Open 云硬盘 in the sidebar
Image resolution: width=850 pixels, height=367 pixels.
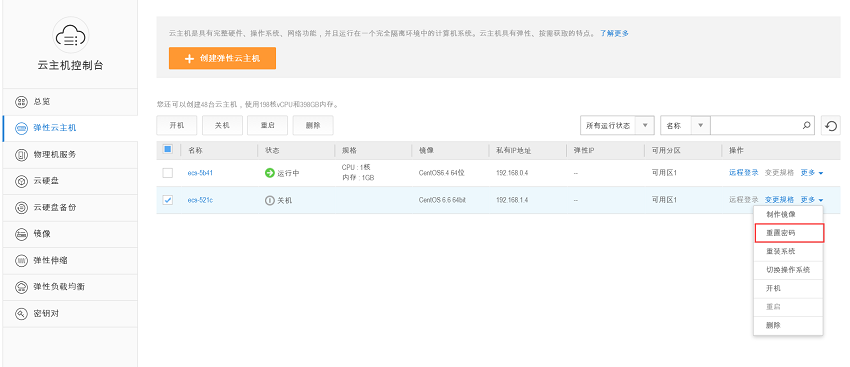coord(69,181)
